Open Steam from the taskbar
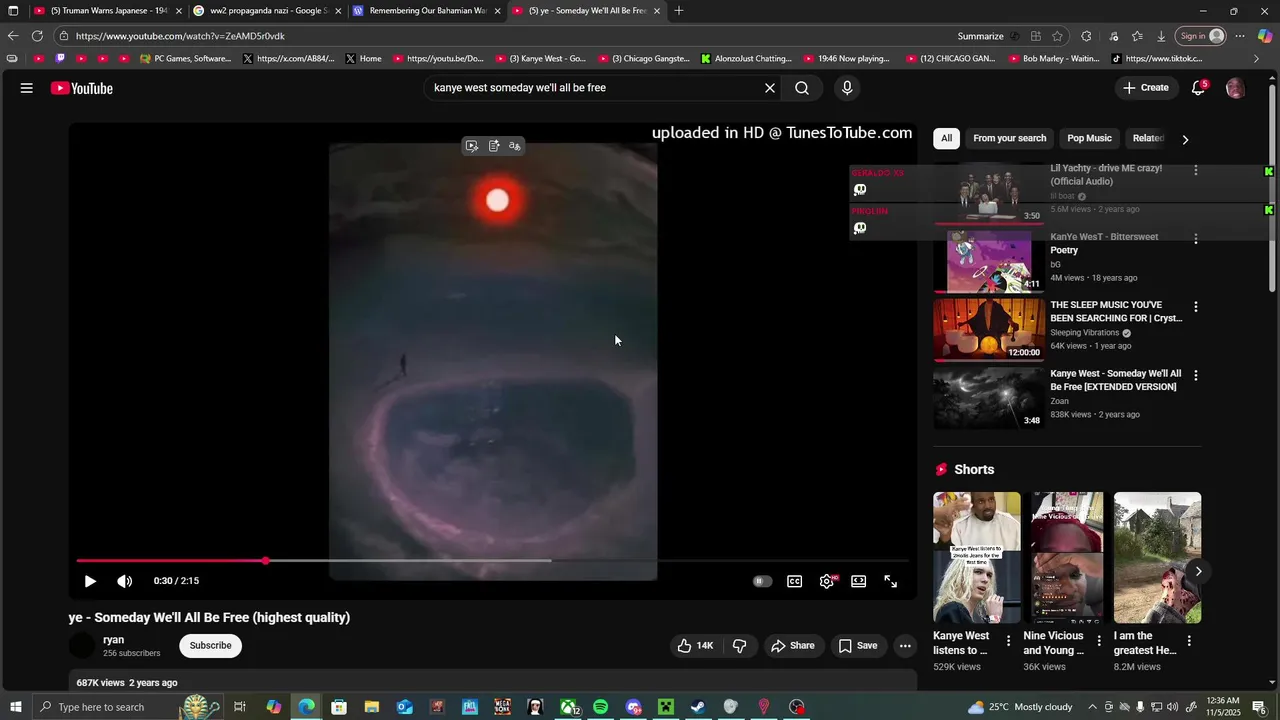Viewport: 1280px width, 720px height. 698,707
